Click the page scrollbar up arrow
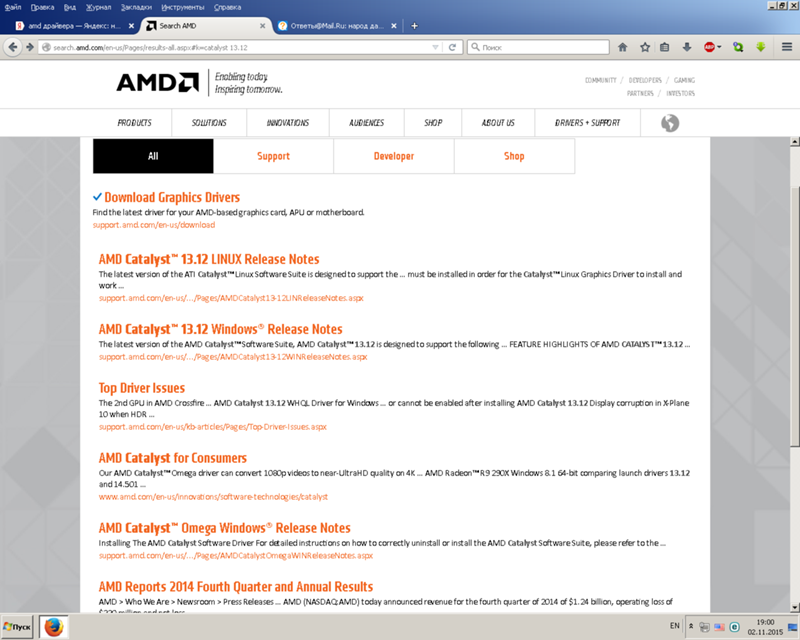This screenshot has width=800, height=640. [x=795, y=141]
